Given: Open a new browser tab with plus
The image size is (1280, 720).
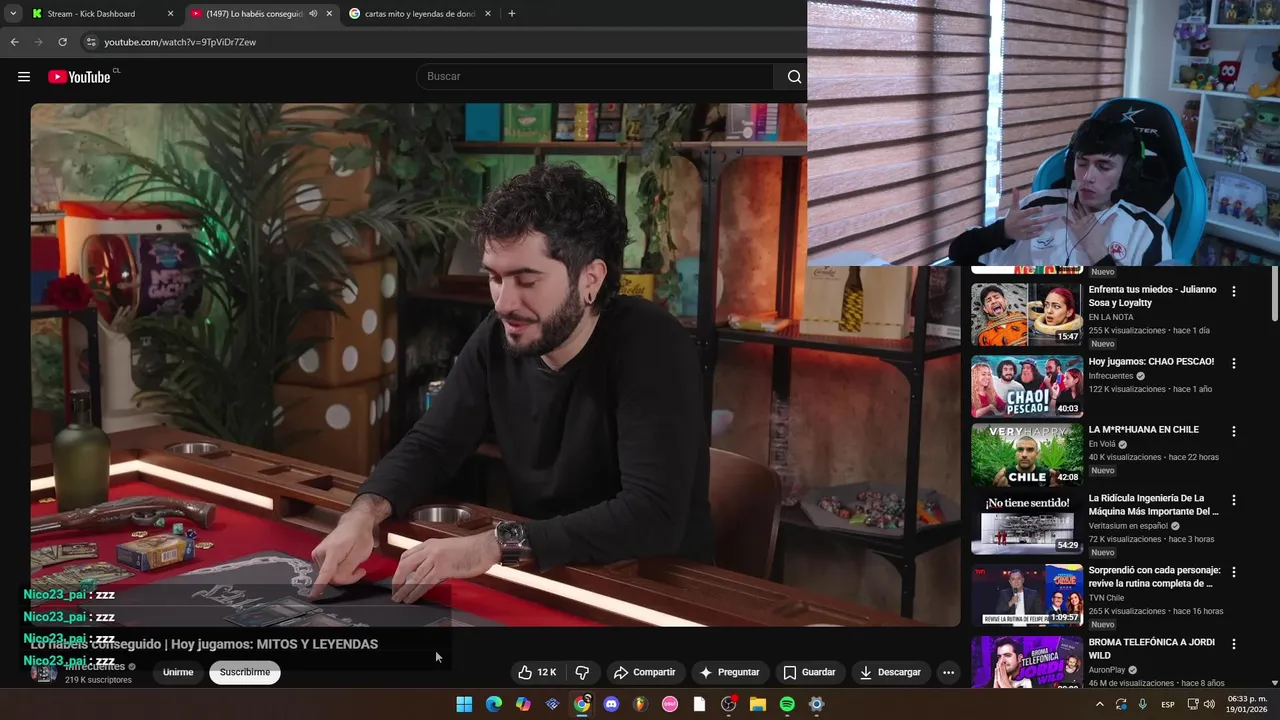Looking at the screenshot, I should [x=512, y=14].
